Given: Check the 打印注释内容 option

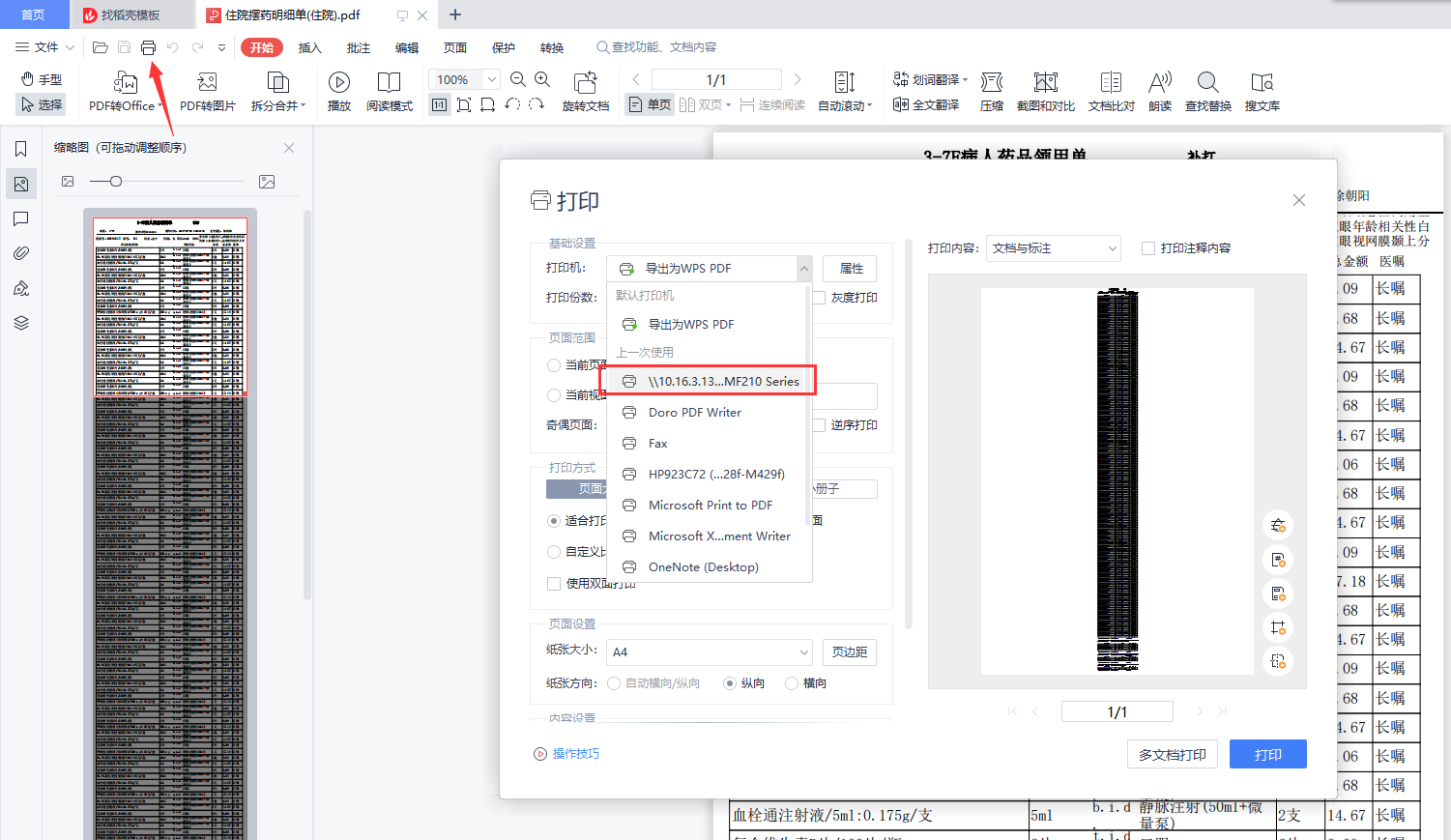Looking at the screenshot, I should [1146, 247].
